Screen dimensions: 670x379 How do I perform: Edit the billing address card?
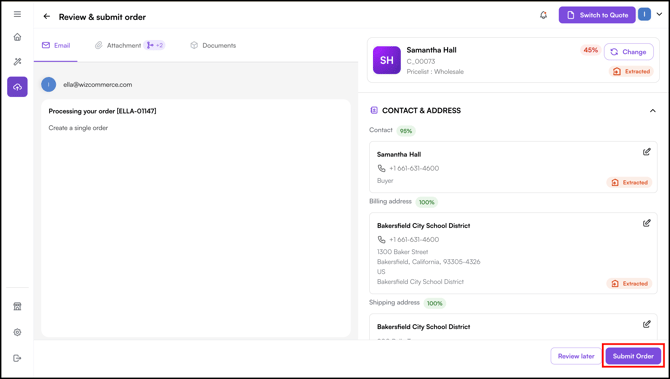pyautogui.click(x=646, y=223)
